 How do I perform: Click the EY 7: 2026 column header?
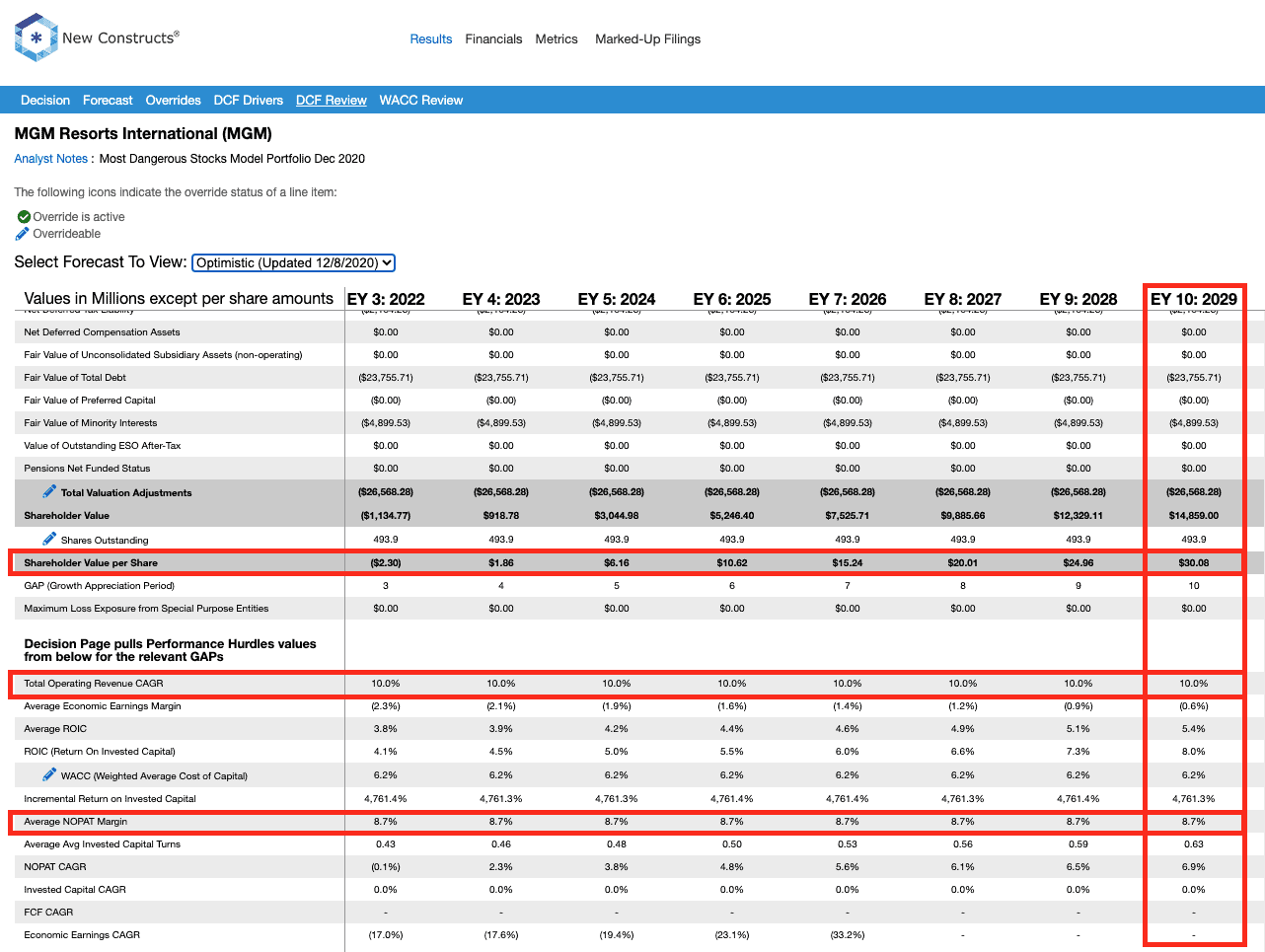848,299
